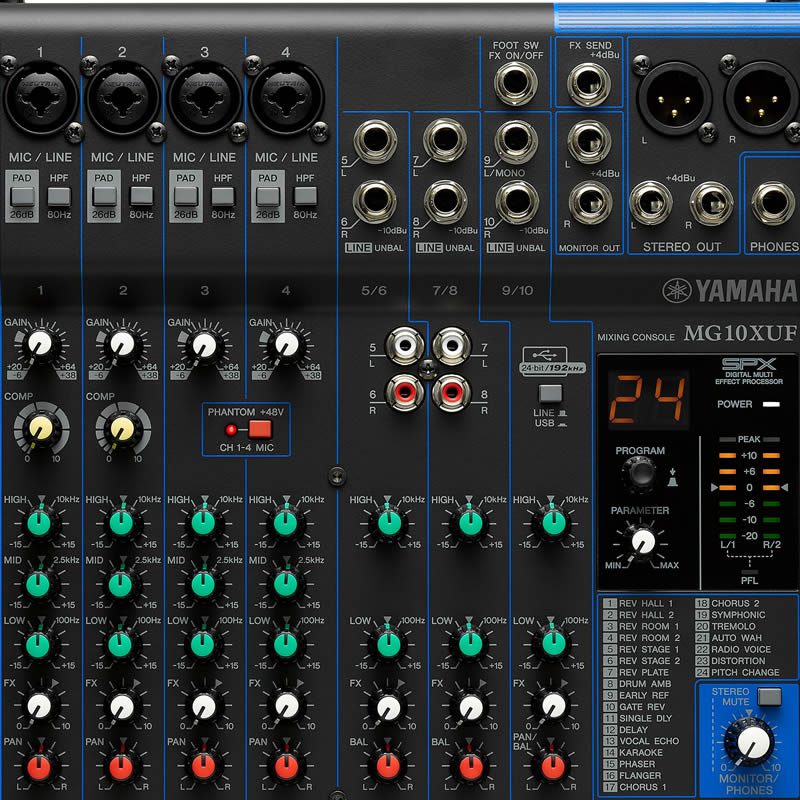Click the channel 10 R line input jack
Viewport: 800px width, 800px height.
[x=517, y=203]
